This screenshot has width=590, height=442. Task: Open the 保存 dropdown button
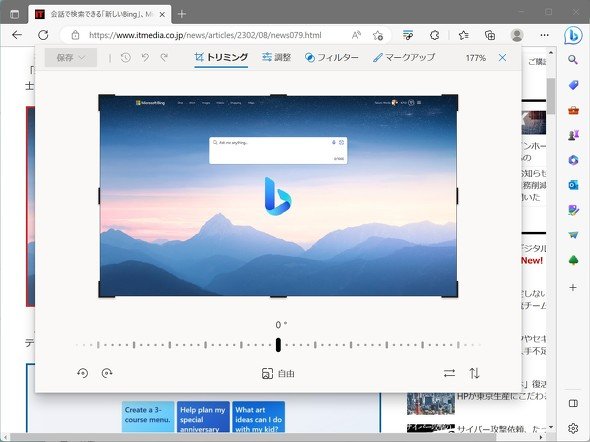coord(71,58)
